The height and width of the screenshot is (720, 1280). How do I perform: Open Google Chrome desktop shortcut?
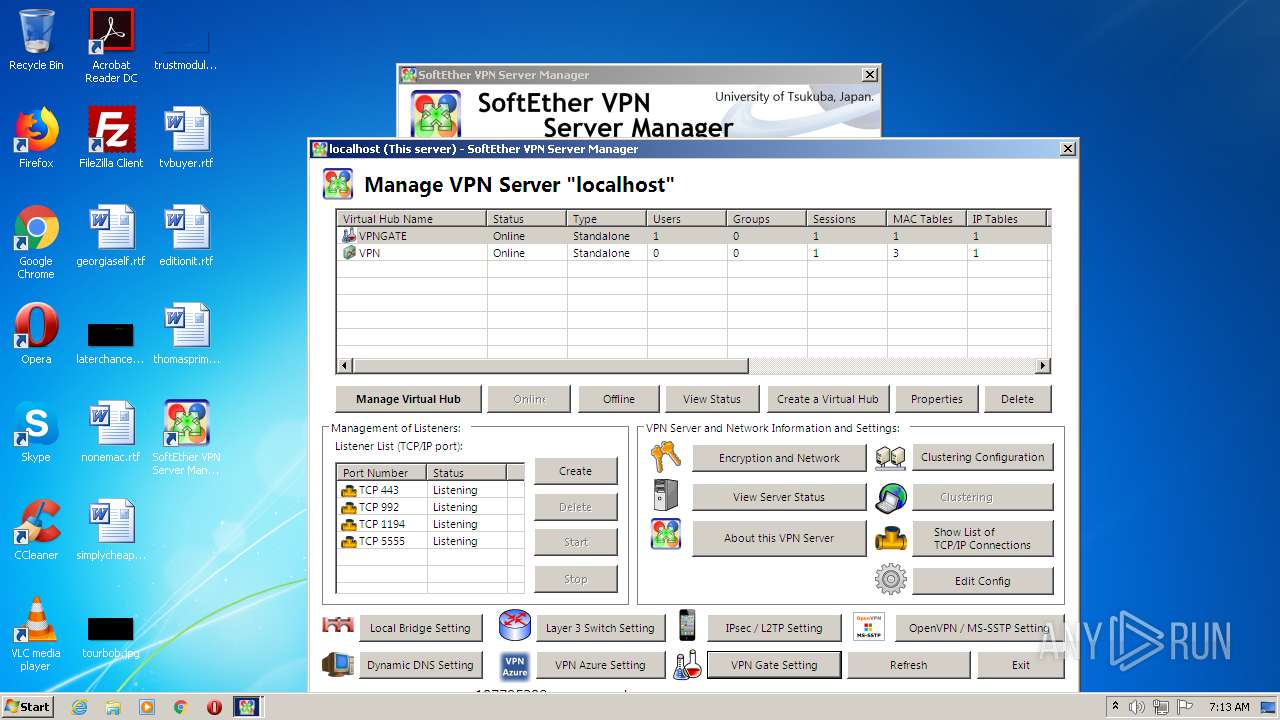36,242
